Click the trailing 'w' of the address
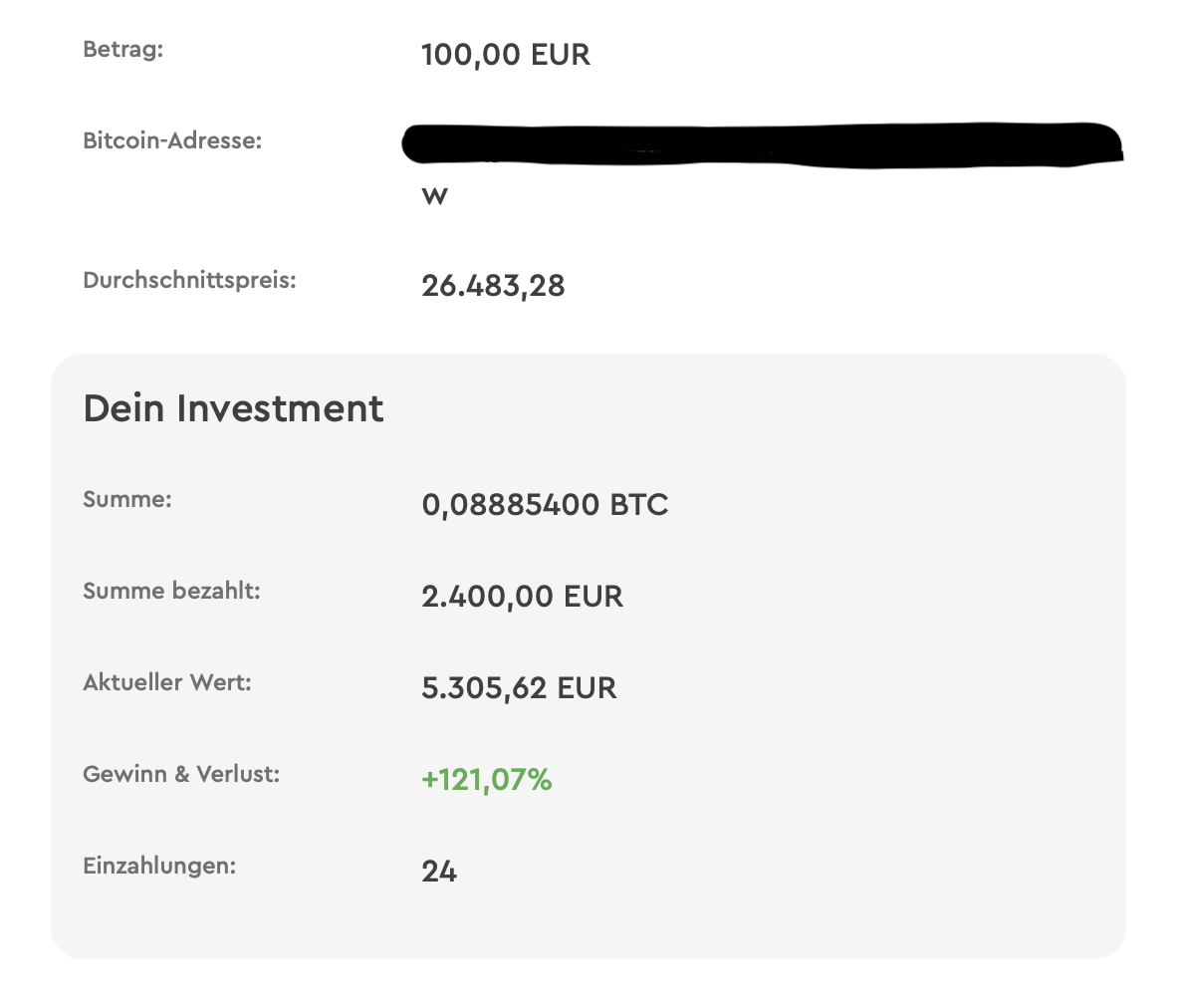 coord(434,196)
